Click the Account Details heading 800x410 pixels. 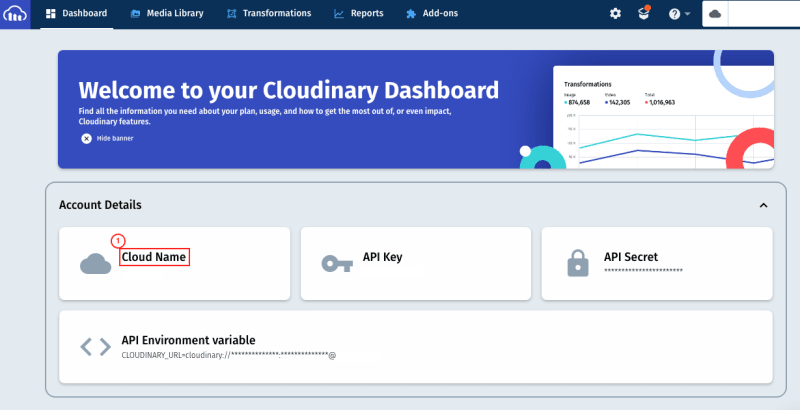100,205
